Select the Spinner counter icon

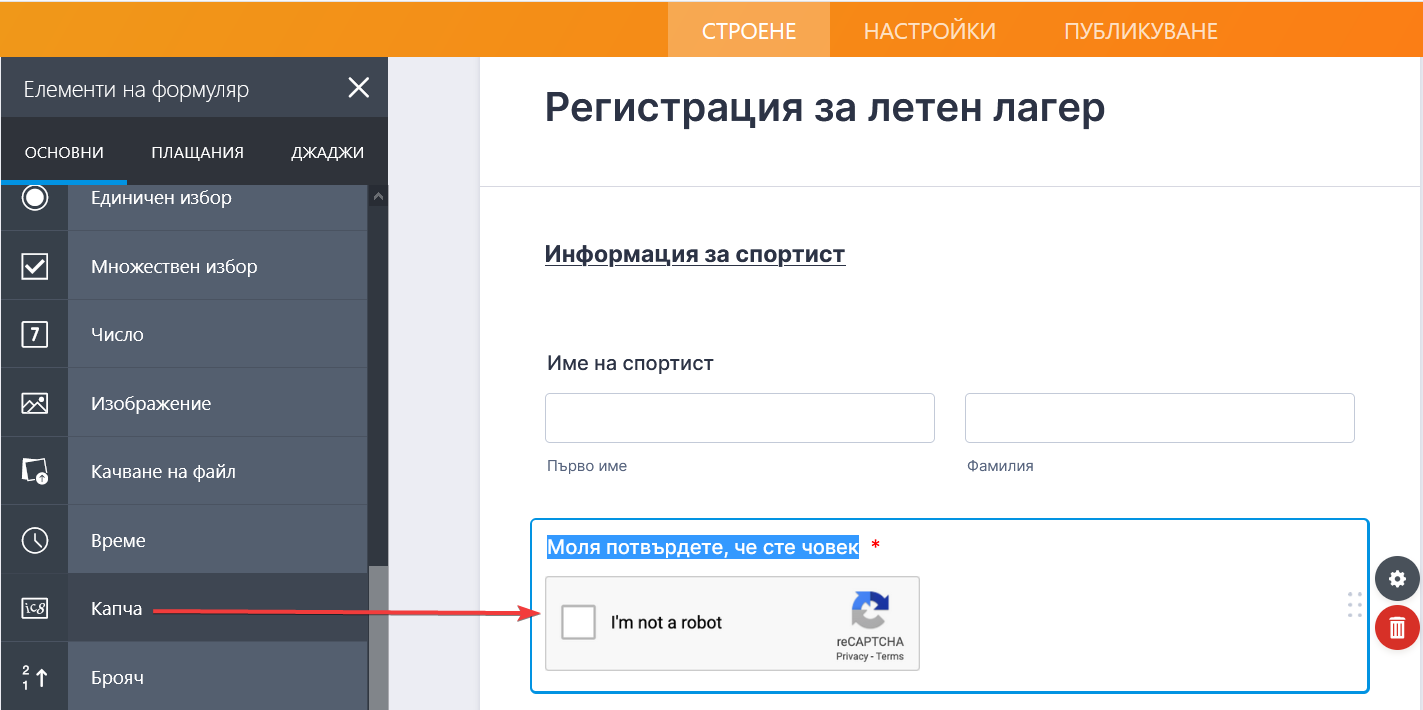[35, 677]
